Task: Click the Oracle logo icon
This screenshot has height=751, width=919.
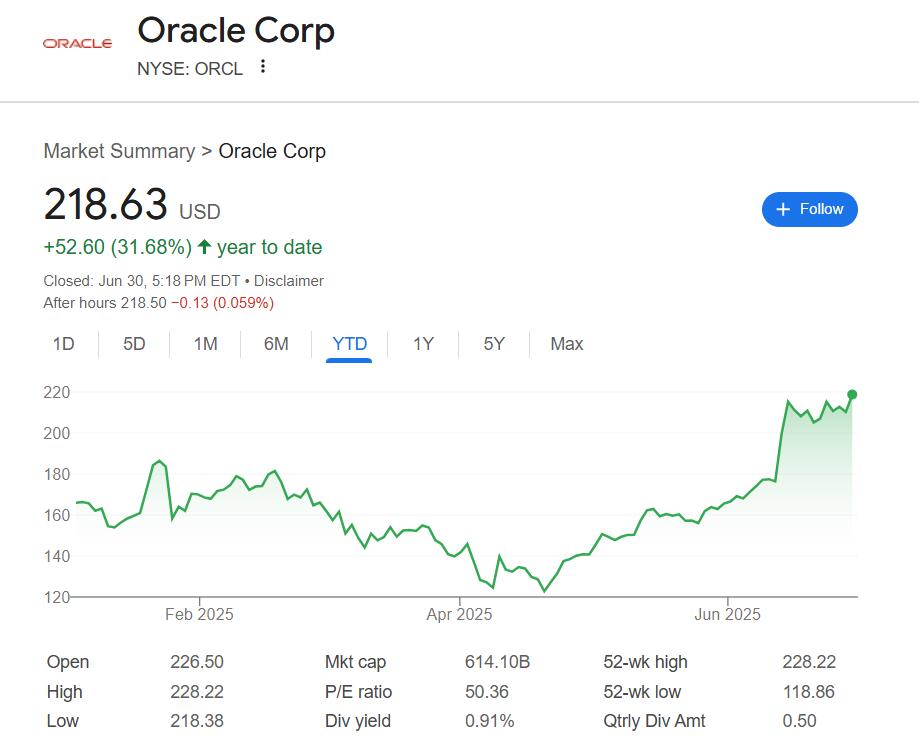Action: click(77, 43)
